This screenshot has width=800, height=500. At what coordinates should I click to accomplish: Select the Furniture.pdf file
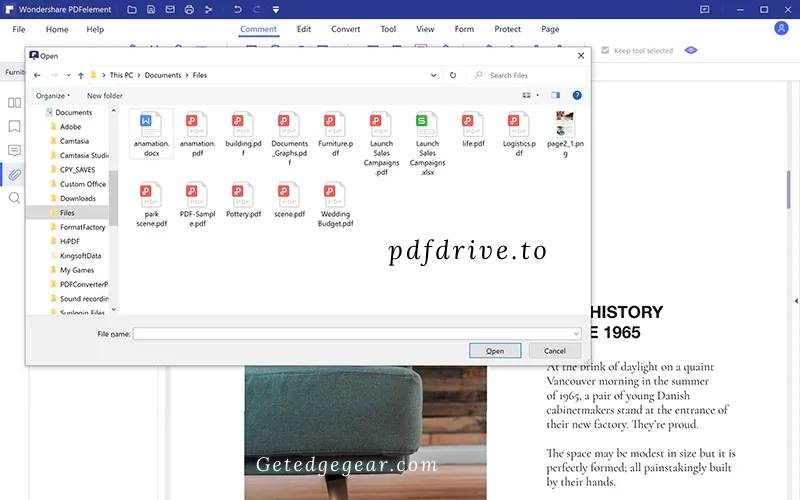click(x=335, y=134)
